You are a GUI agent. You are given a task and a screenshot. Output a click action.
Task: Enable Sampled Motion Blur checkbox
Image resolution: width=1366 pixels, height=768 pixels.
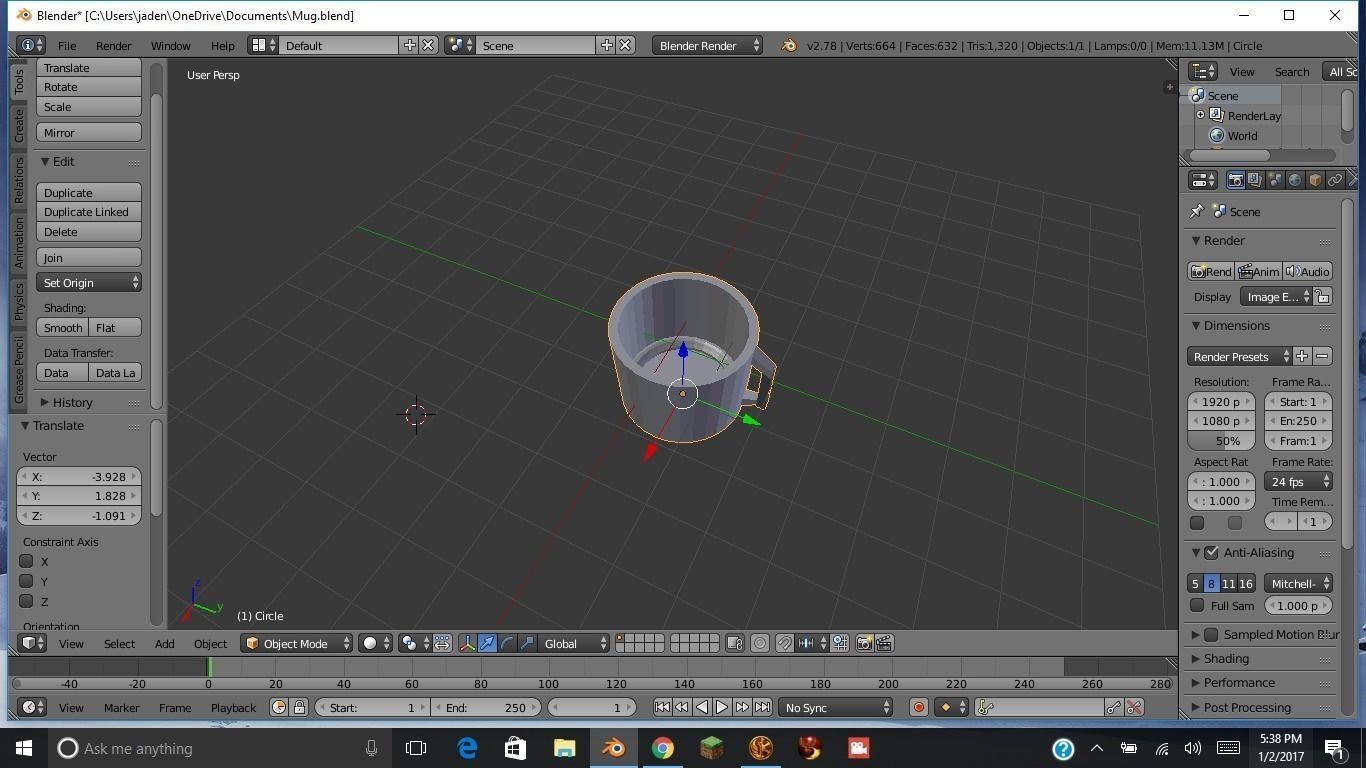(x=1212, y=634)
